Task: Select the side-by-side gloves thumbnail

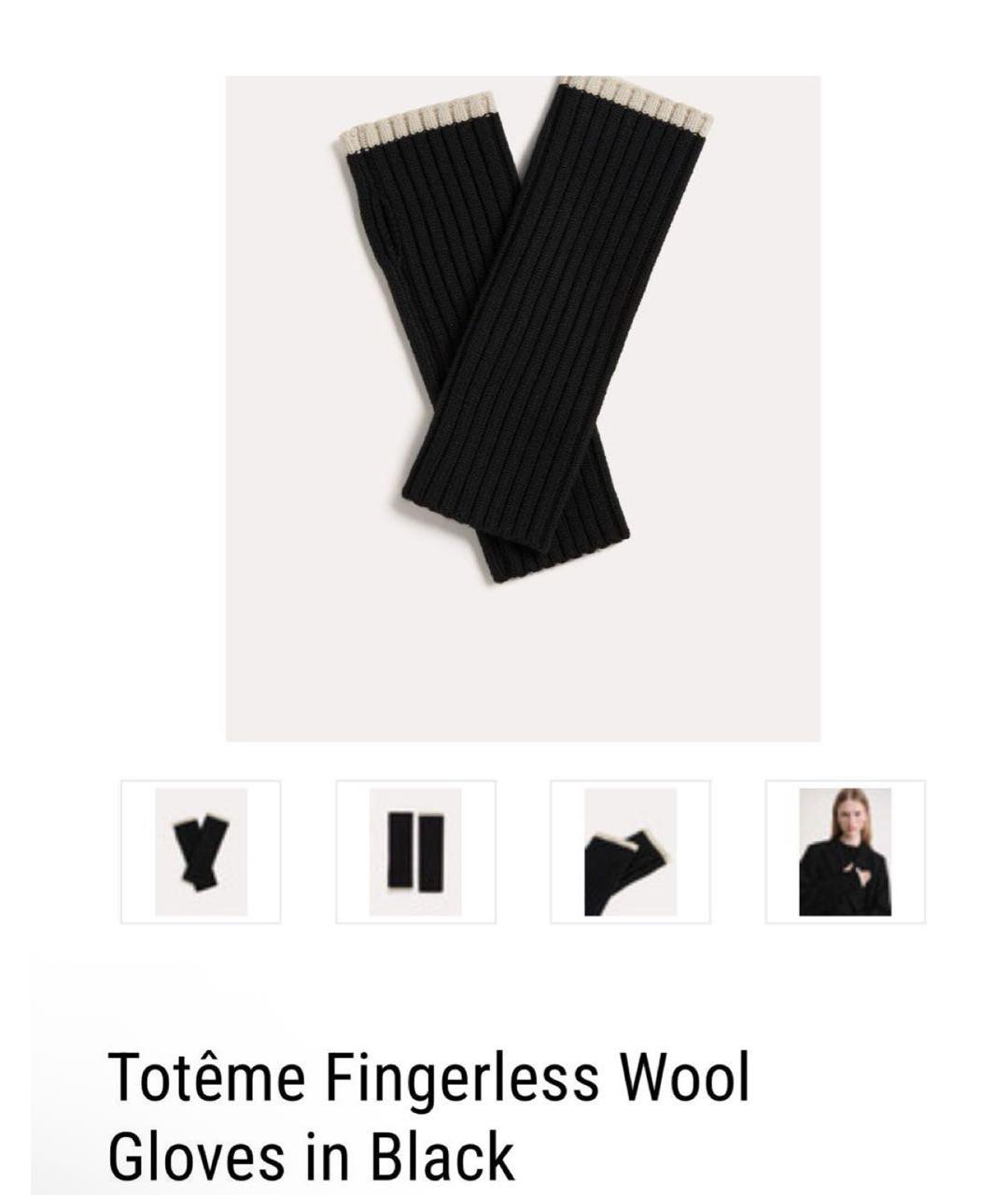Action: pyautogui.click(x=415, y=851)
